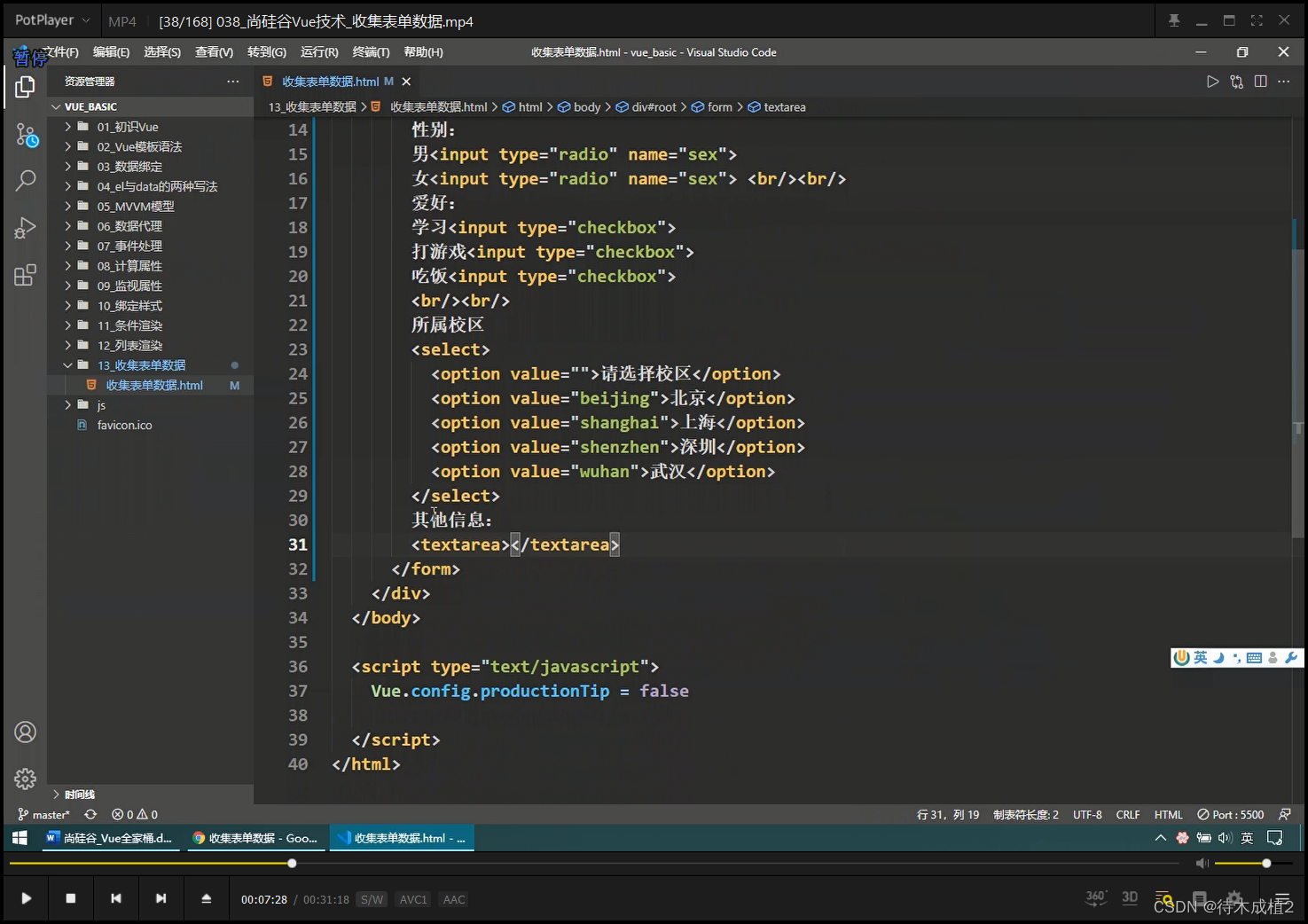
Task: Open the Extensions view icon
Action: coord(25,275)
